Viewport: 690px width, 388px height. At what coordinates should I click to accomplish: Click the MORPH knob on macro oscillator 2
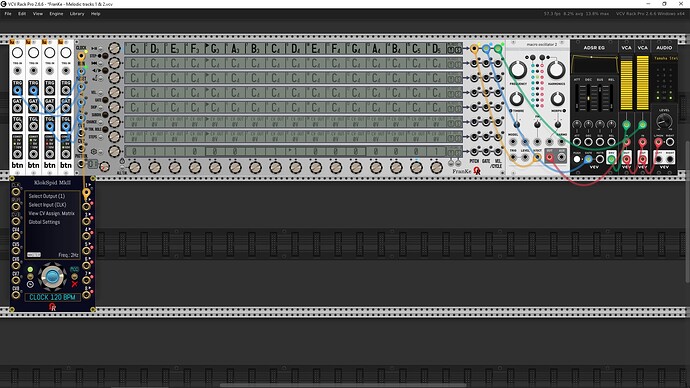(558, 99)
